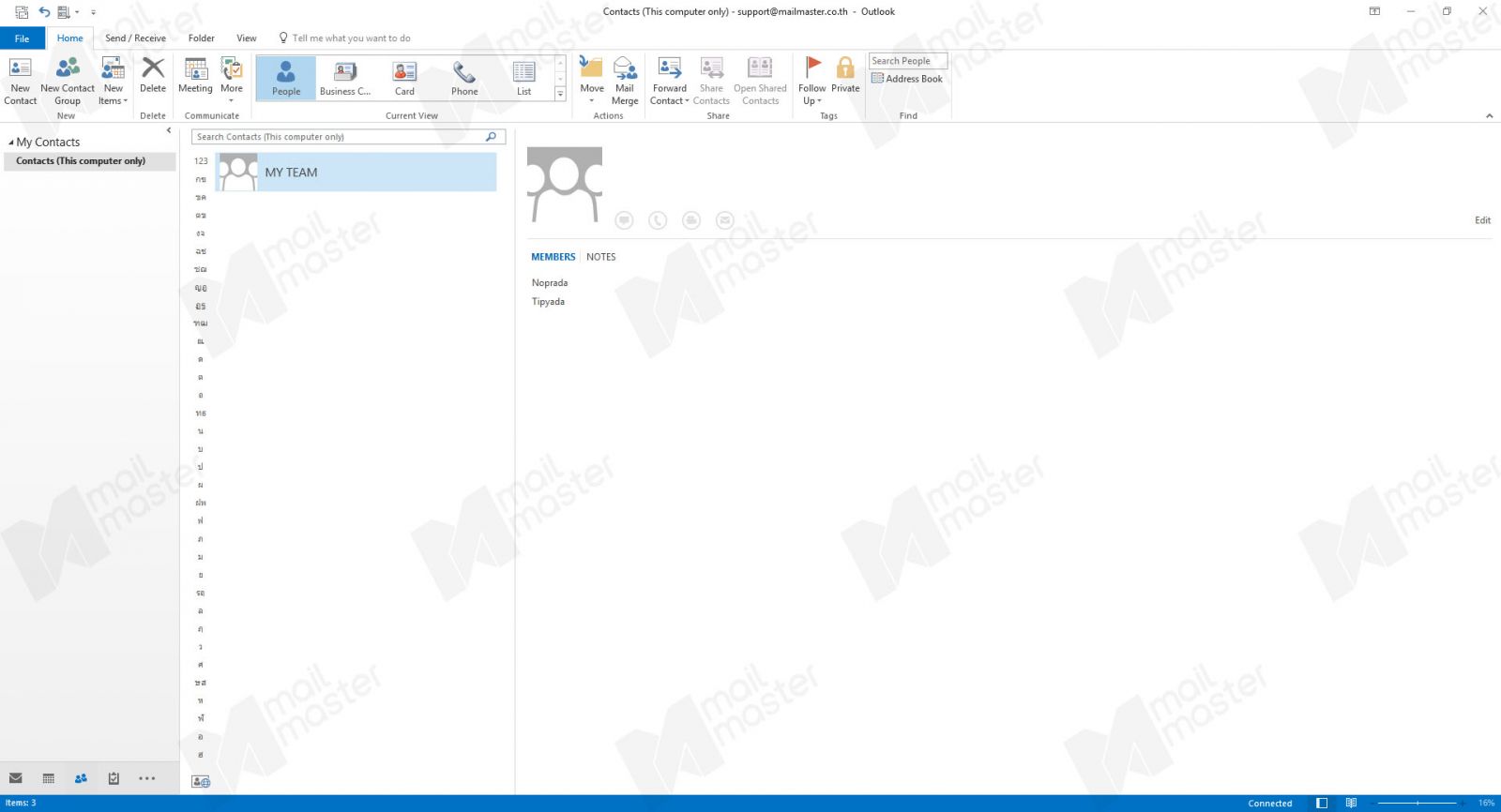
Task: Start a Mail Merge
Action: point(625,81)
